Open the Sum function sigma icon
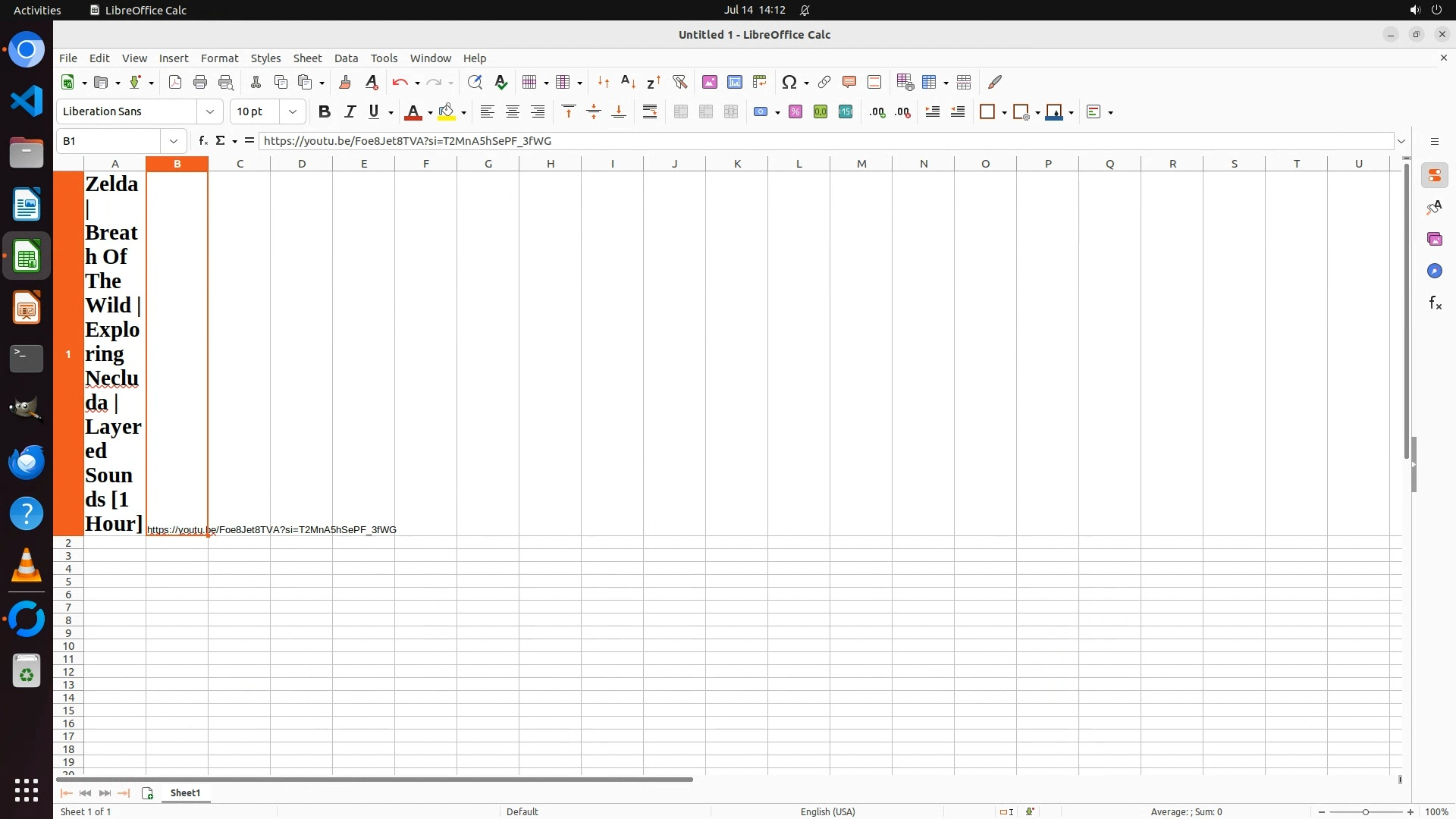This screenshot has height=819, width=1456. point(221,141)
